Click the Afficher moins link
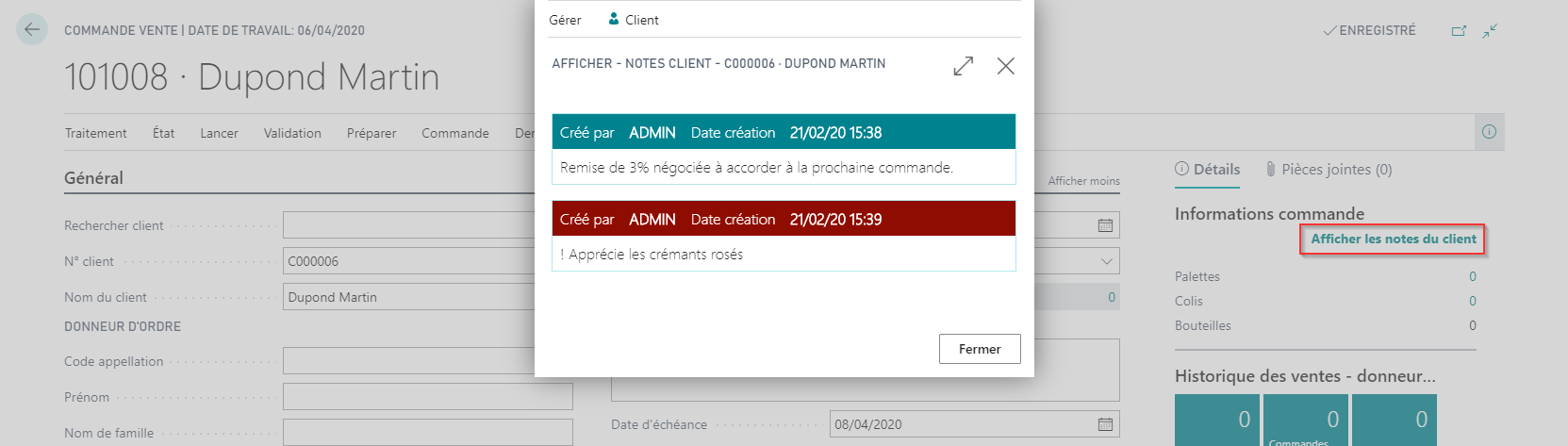The image size is (1568, 446). click(x=1084, y=181)
